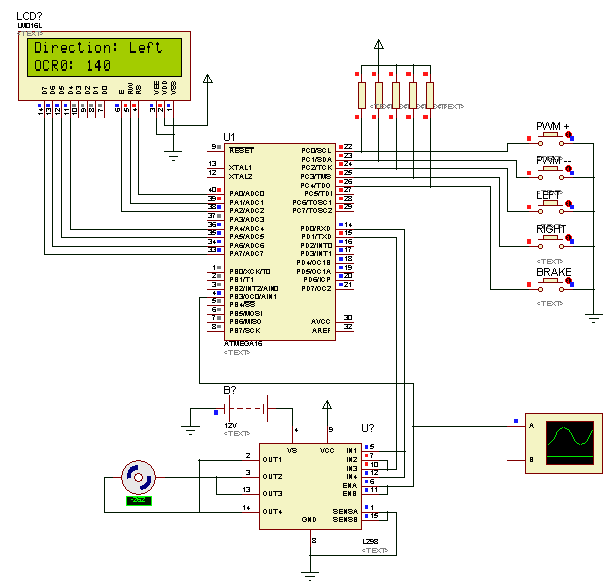Image resolution: width=613 pixels, height=588 pixels.
Task: Click the ground symbol below the L298
Action: pos(312,572)
